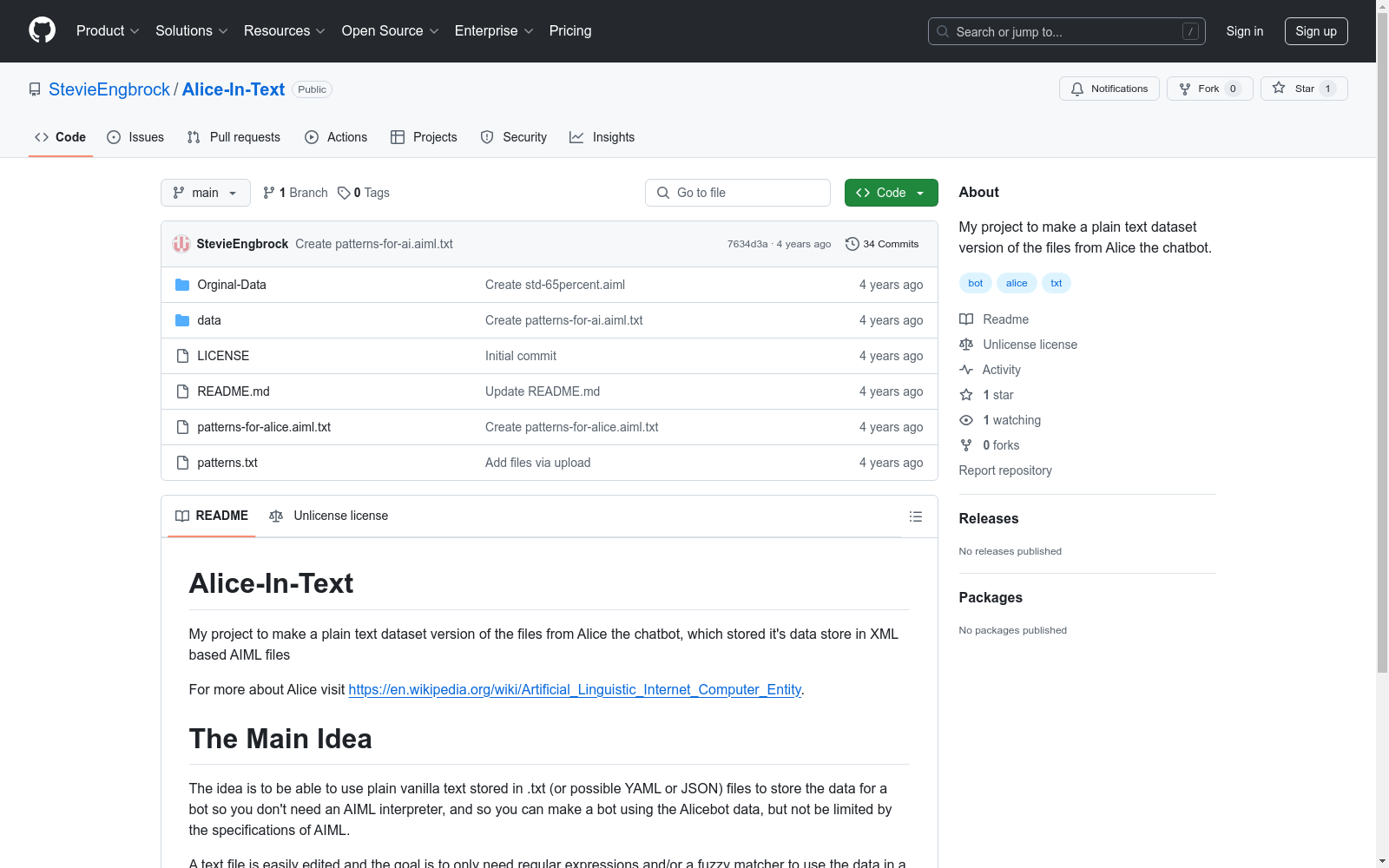The image size is (1389, 868).
Task: Switch to the Insights tab
Action: 602,137
